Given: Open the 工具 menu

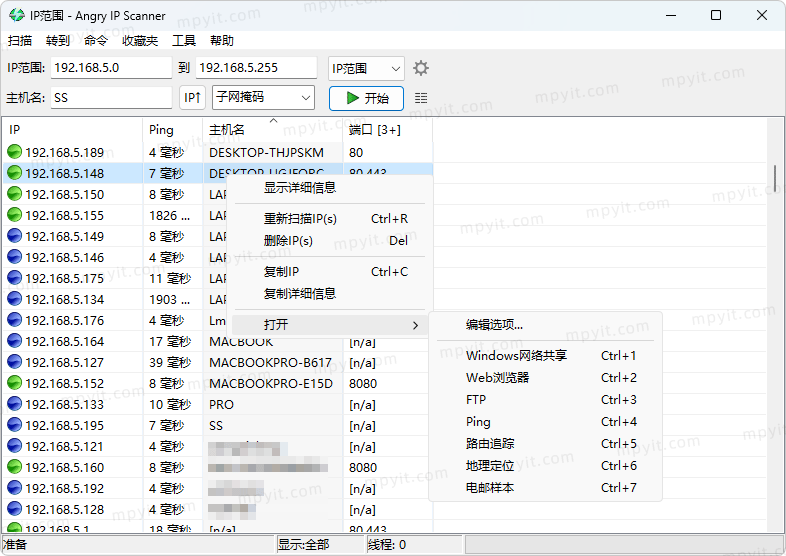Looking at the screenshot, I should pyautogui.click(x=184, y=41).
